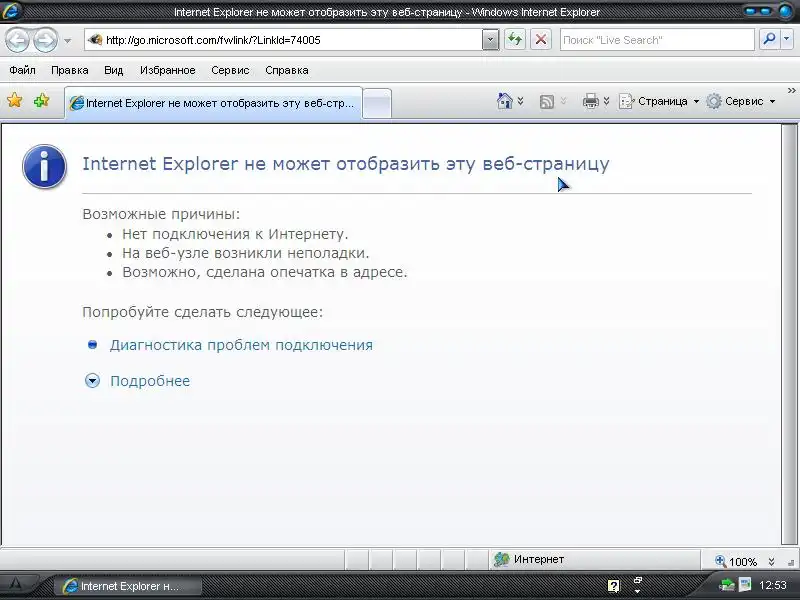Open the Правка menu
Image resolution: width=800 pixels, height=600 pixels.
[x=70, y=70]
